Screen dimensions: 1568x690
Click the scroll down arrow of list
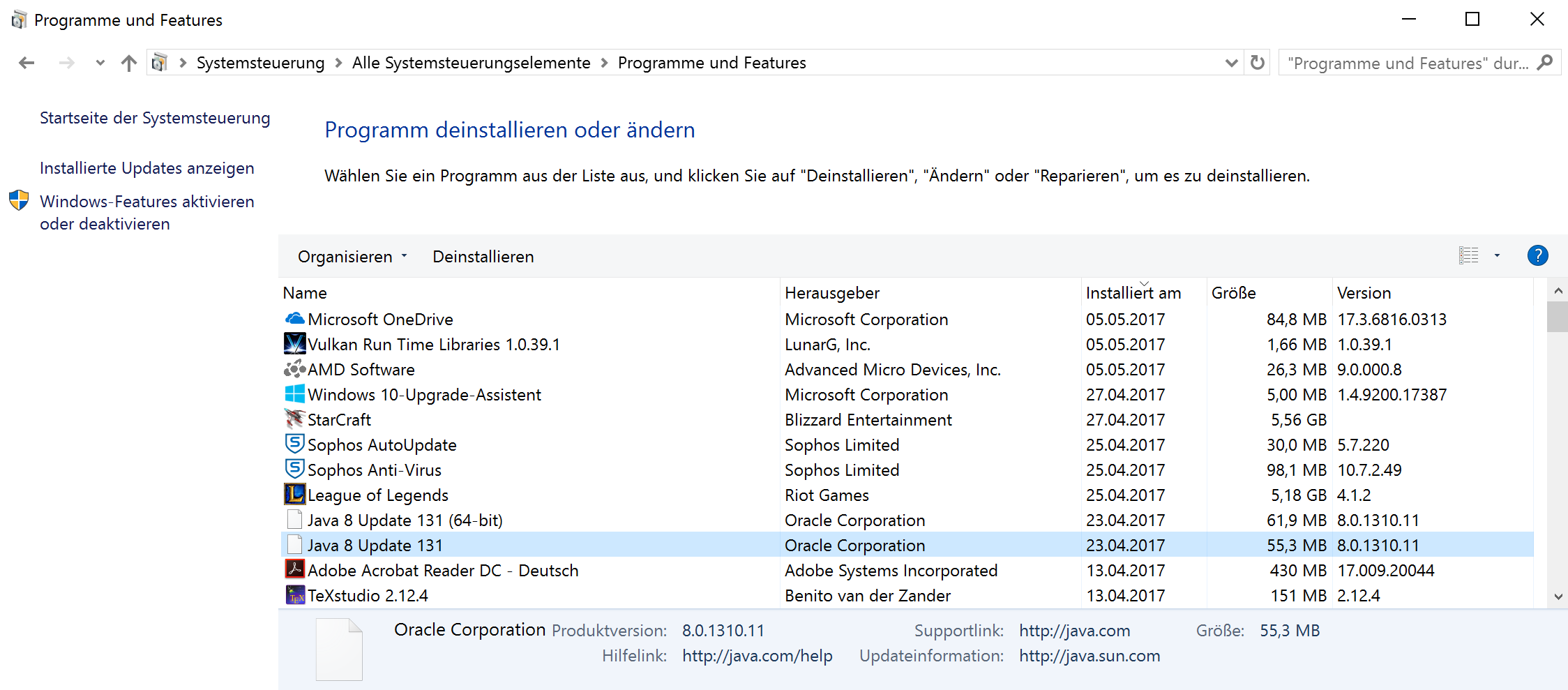(1558, 597)
